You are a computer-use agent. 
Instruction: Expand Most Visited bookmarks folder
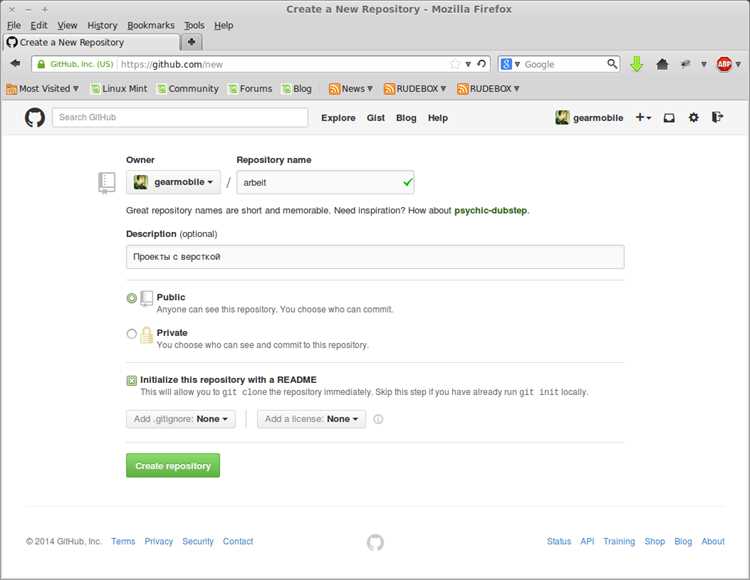(43, 88)
